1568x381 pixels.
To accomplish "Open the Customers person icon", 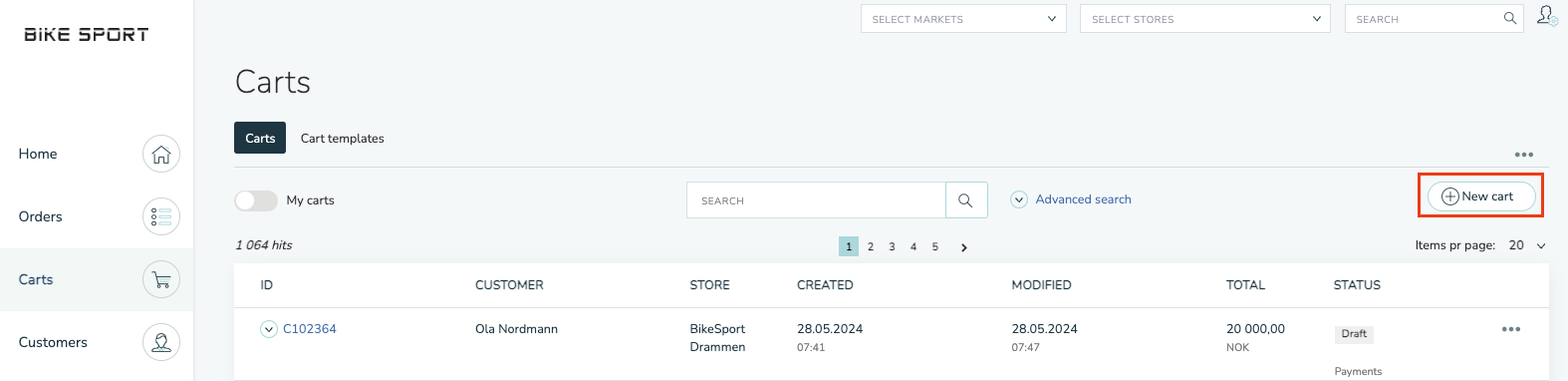I will tap(161, 342).
